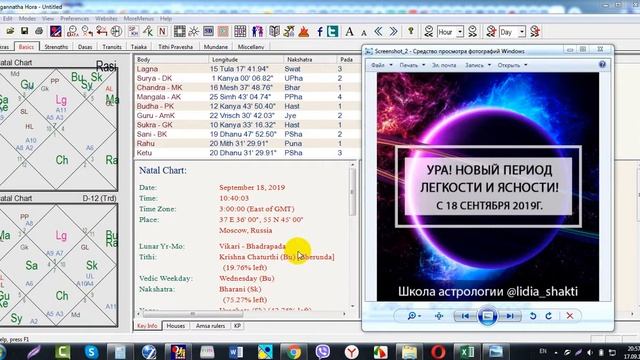This screenshot has height=360, width=640.
Task: Select the Chandra - MK row
Action: [x=247, y=87]
